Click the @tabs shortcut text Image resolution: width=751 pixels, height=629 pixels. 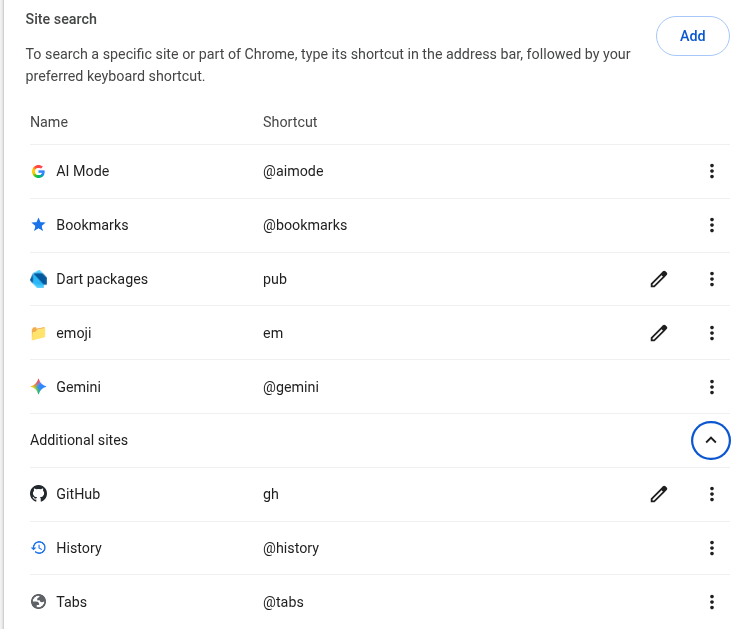click(283, 602)
